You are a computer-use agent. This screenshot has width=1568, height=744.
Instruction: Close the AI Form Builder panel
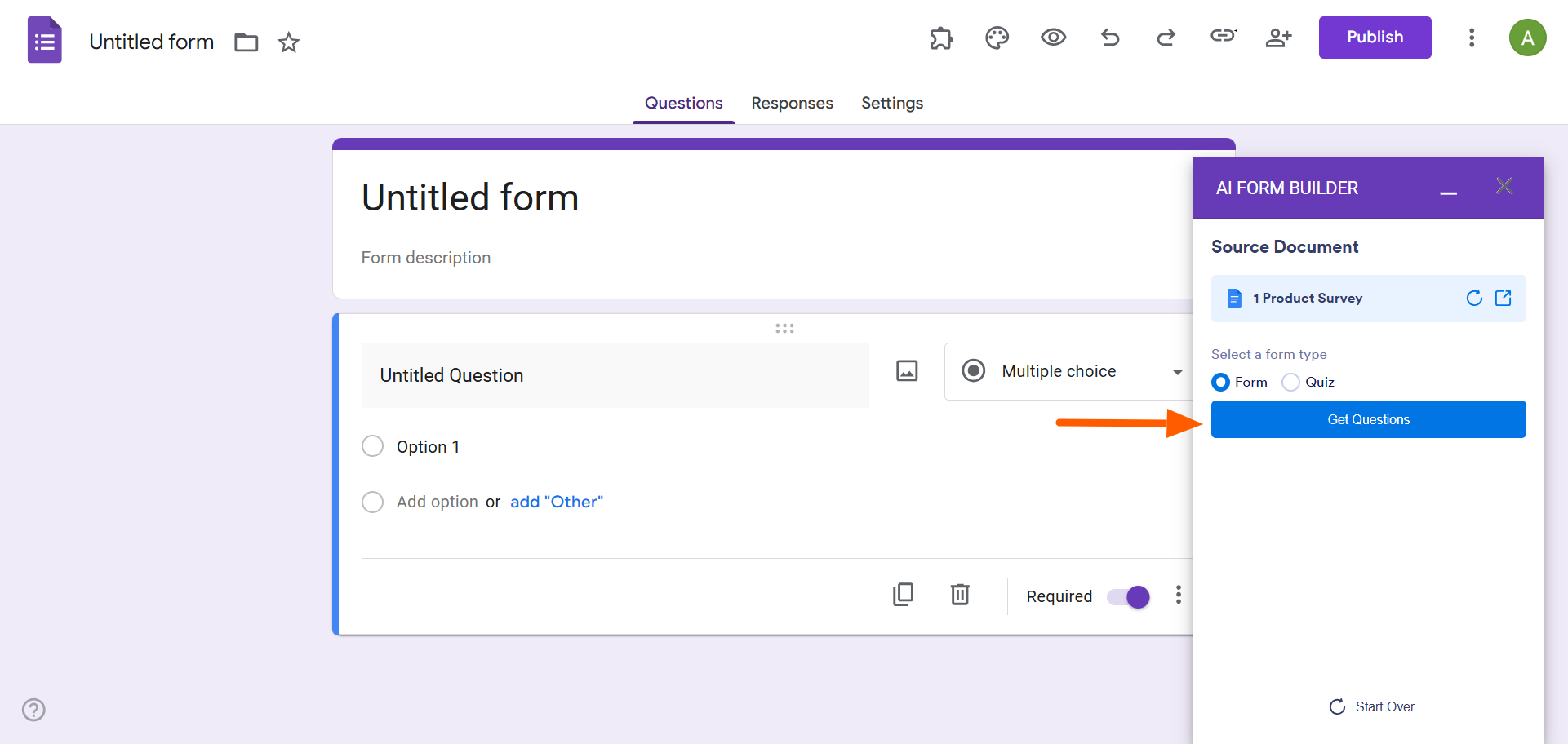(x=1504, y=186)
